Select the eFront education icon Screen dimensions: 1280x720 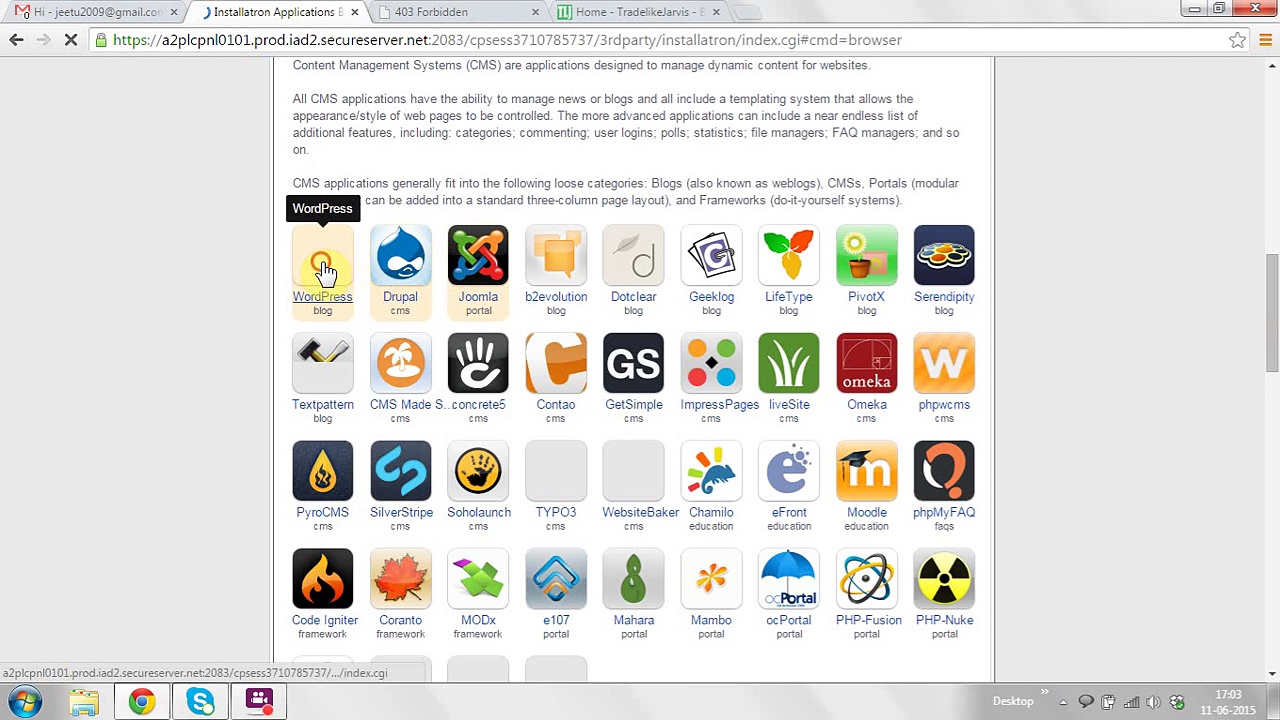pyautogui.click(x=789, y=472)
